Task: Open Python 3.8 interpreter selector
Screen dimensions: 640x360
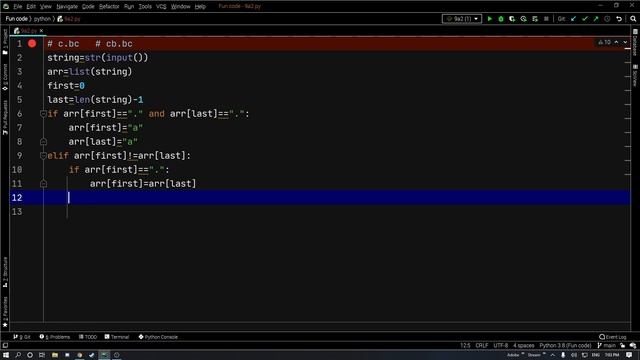Action: (x=565, y=346)
